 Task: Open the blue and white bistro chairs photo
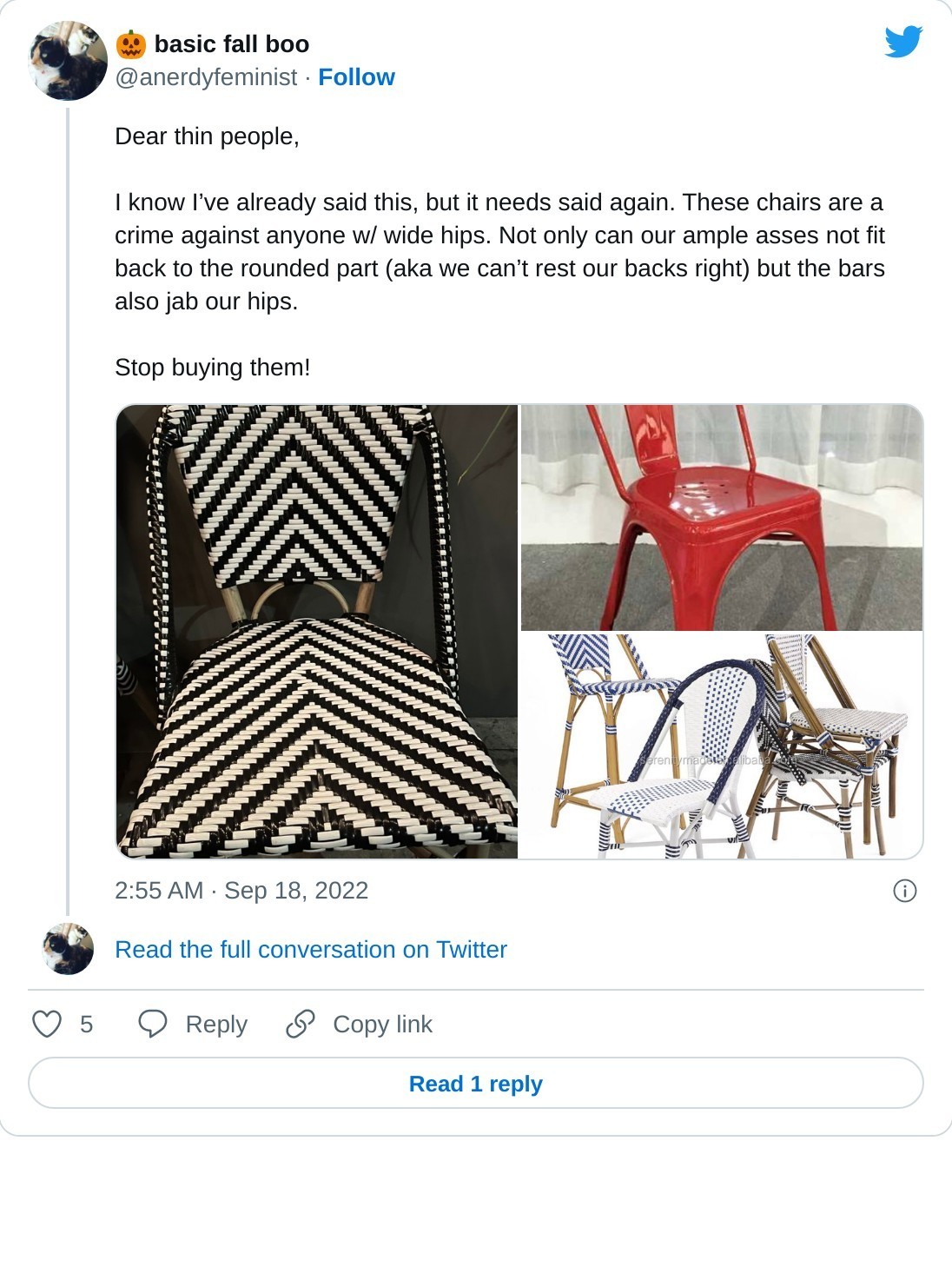721,746
